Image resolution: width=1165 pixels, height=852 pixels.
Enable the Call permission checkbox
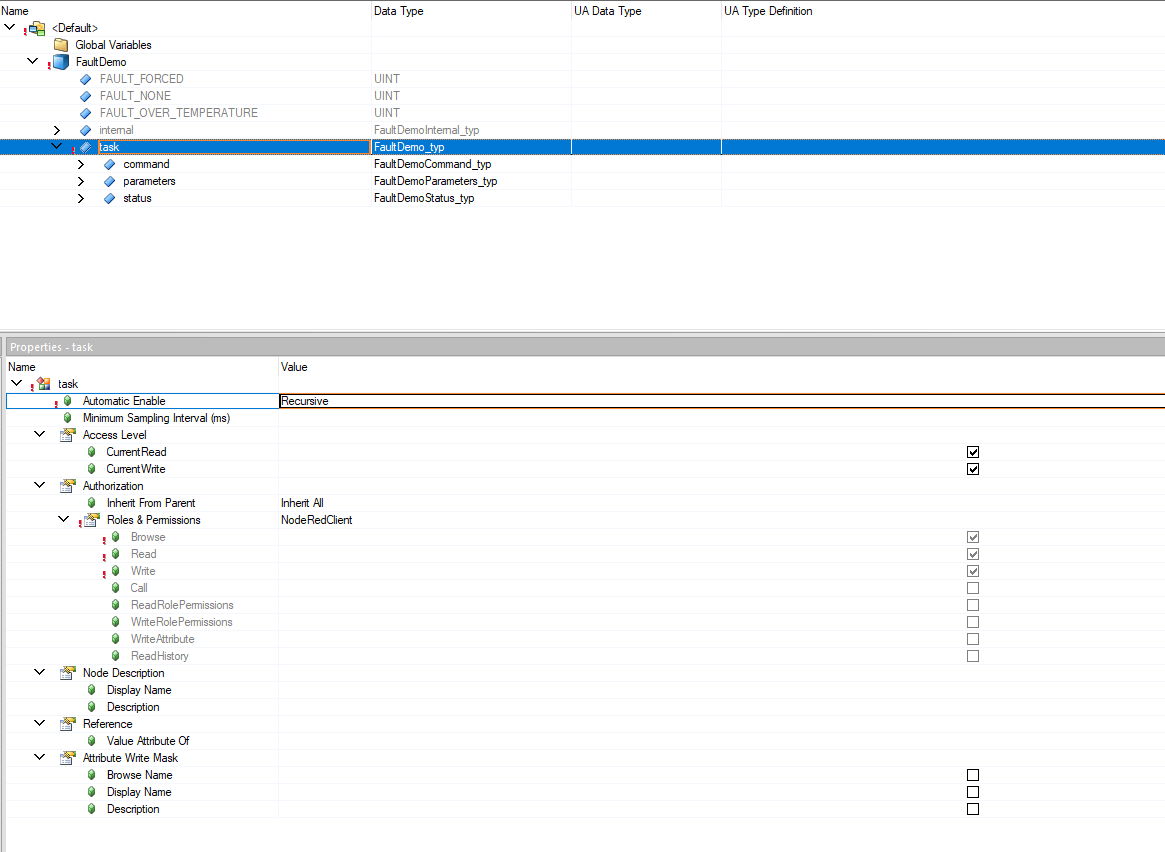click(x=973, y=588)
